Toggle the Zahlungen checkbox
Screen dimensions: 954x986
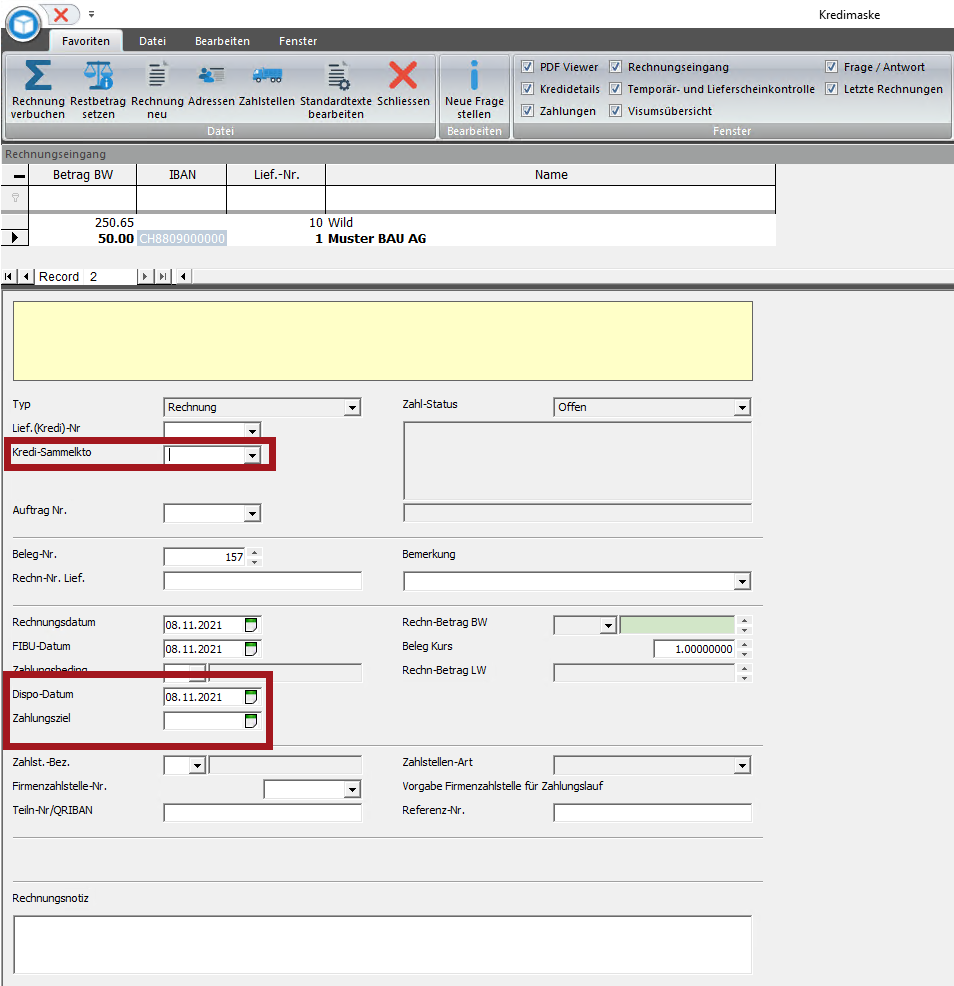(x=528, y=110)
